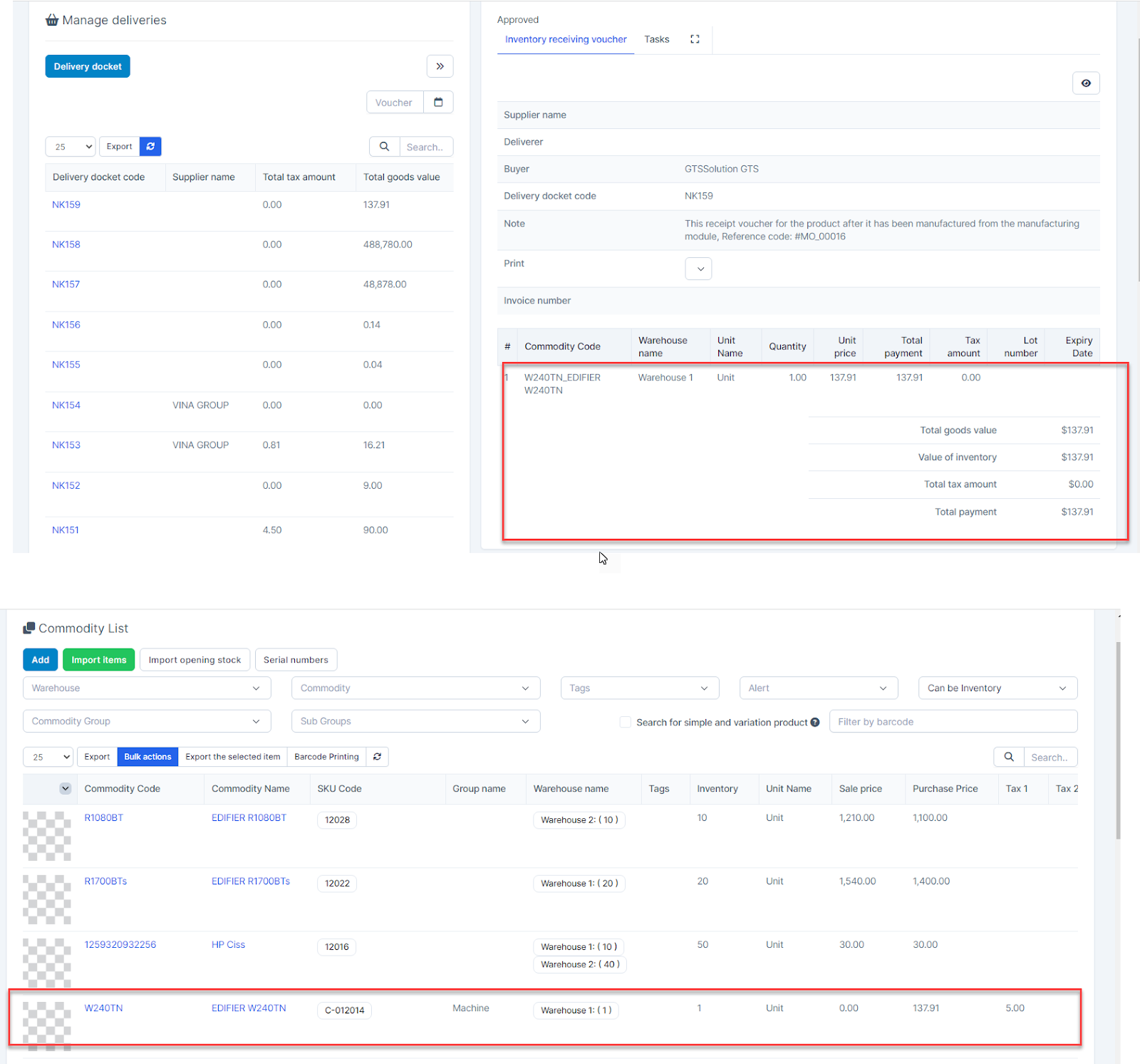Viewport: 1140px width, 1064px height.
Task: Switch to the Tasks tab
Action: pyautogui.click(x=656, y=39)
